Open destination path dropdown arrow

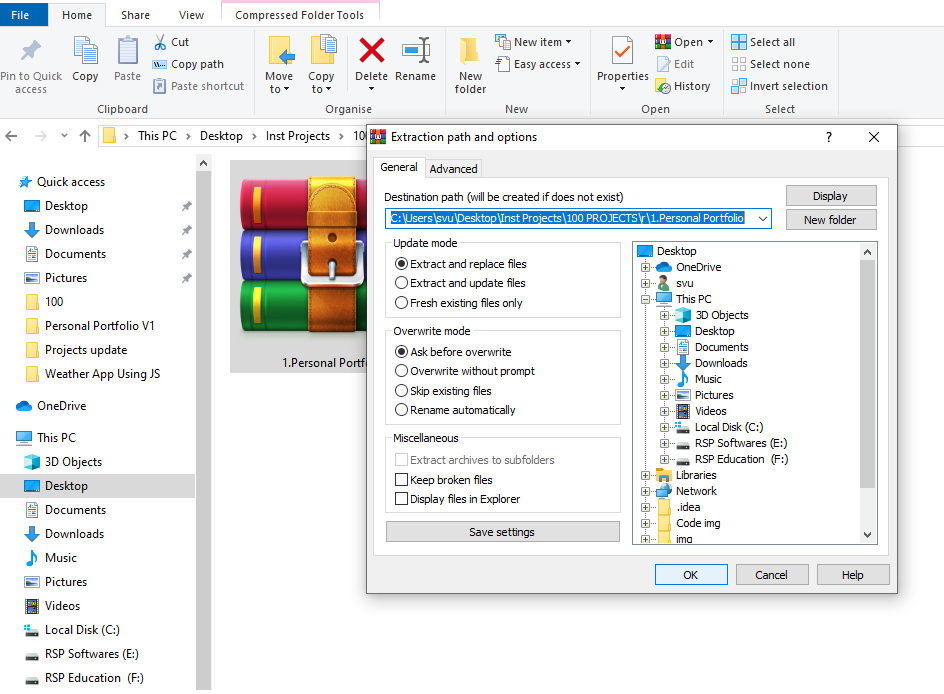763,218
